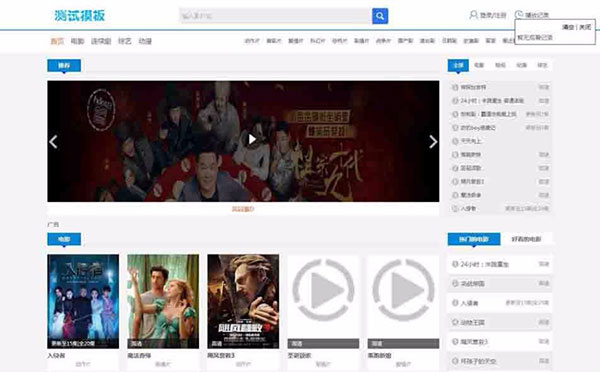Open the first movie poster with blue group photo
600x372 pixels.
tap(83, 301)
